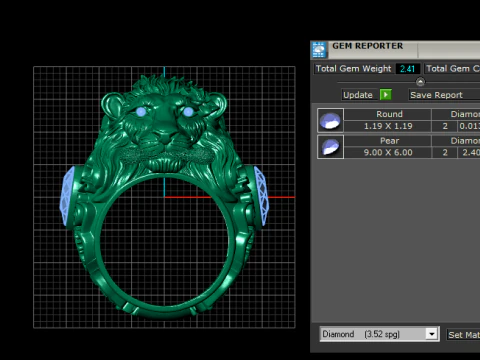Click the 'Pear' shape cell
This screenshot has height=360, width=480.
(x=387, y=141)
